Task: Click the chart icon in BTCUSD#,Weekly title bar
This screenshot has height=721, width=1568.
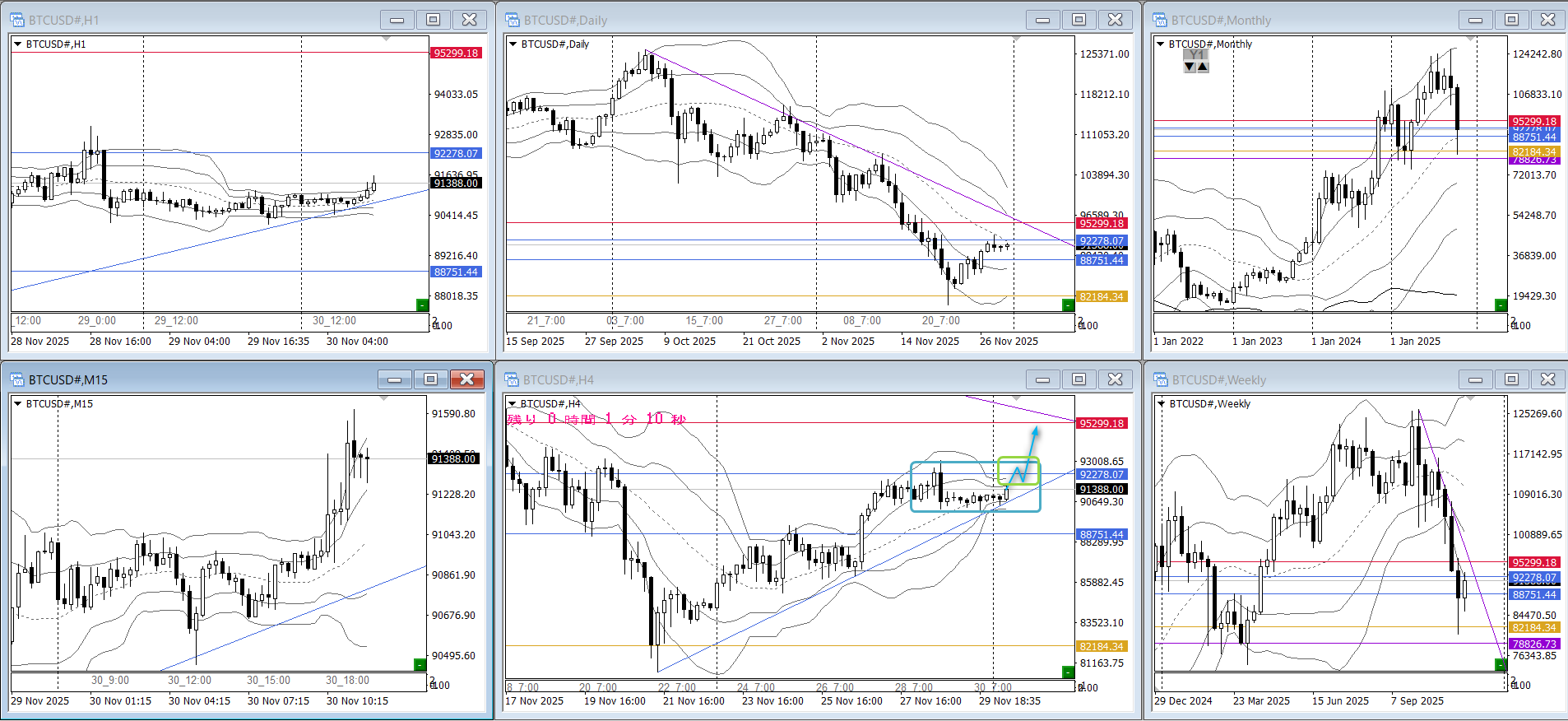Action: (1161, 379)
